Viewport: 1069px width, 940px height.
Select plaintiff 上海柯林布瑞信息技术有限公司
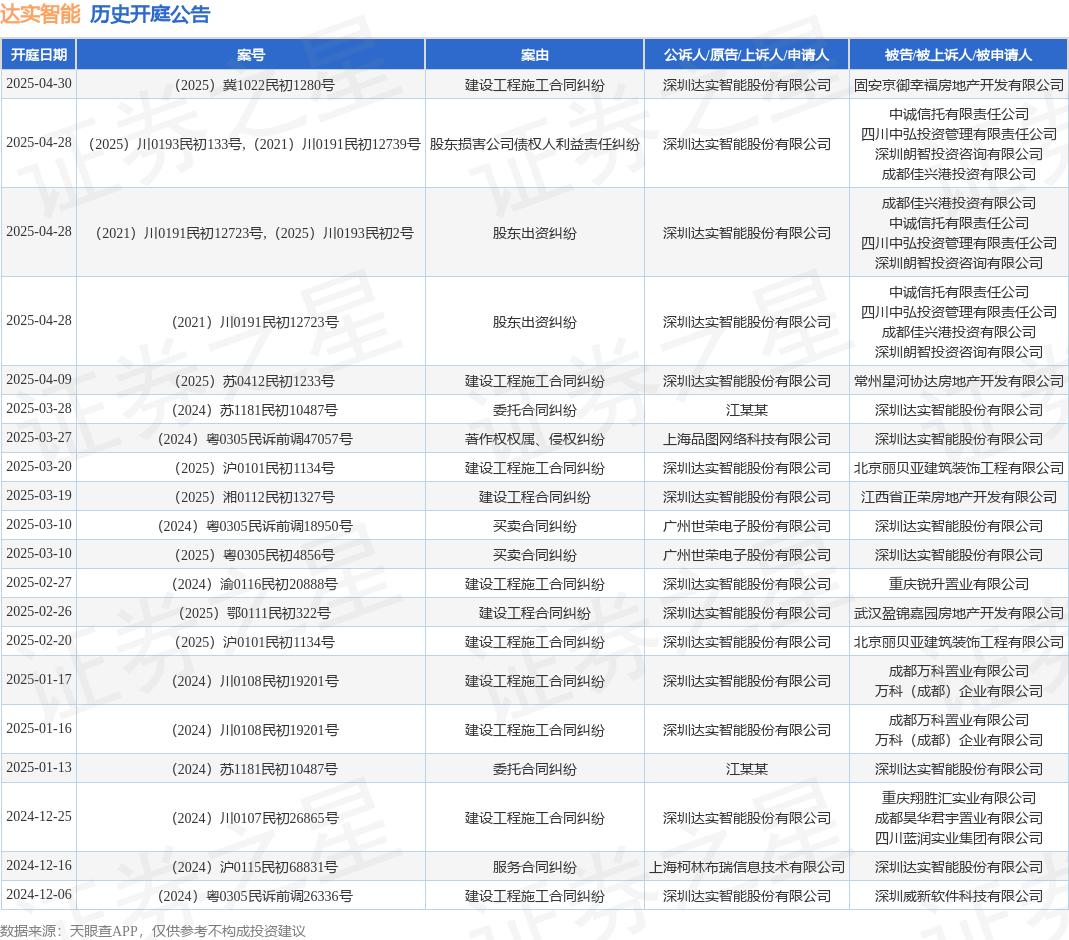747,867
